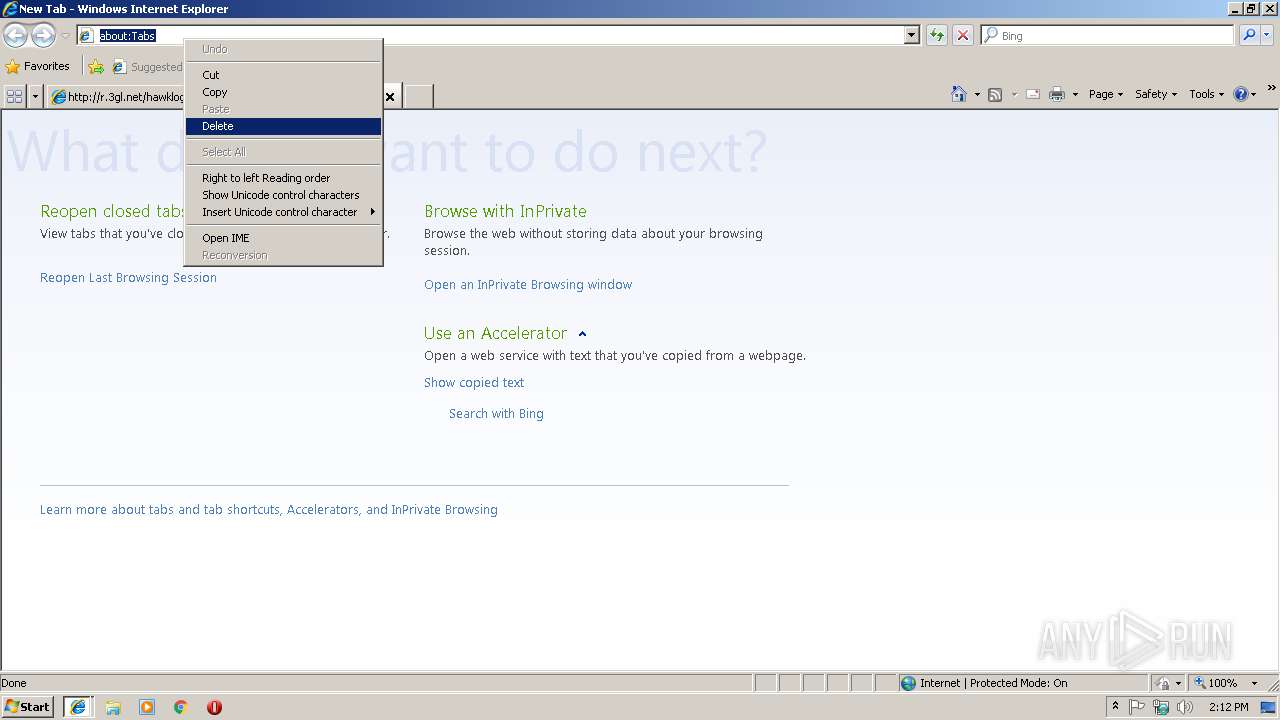Open the Tools menu
1280x720 pixels.
pyautogui.click(x=1207, y=94)
